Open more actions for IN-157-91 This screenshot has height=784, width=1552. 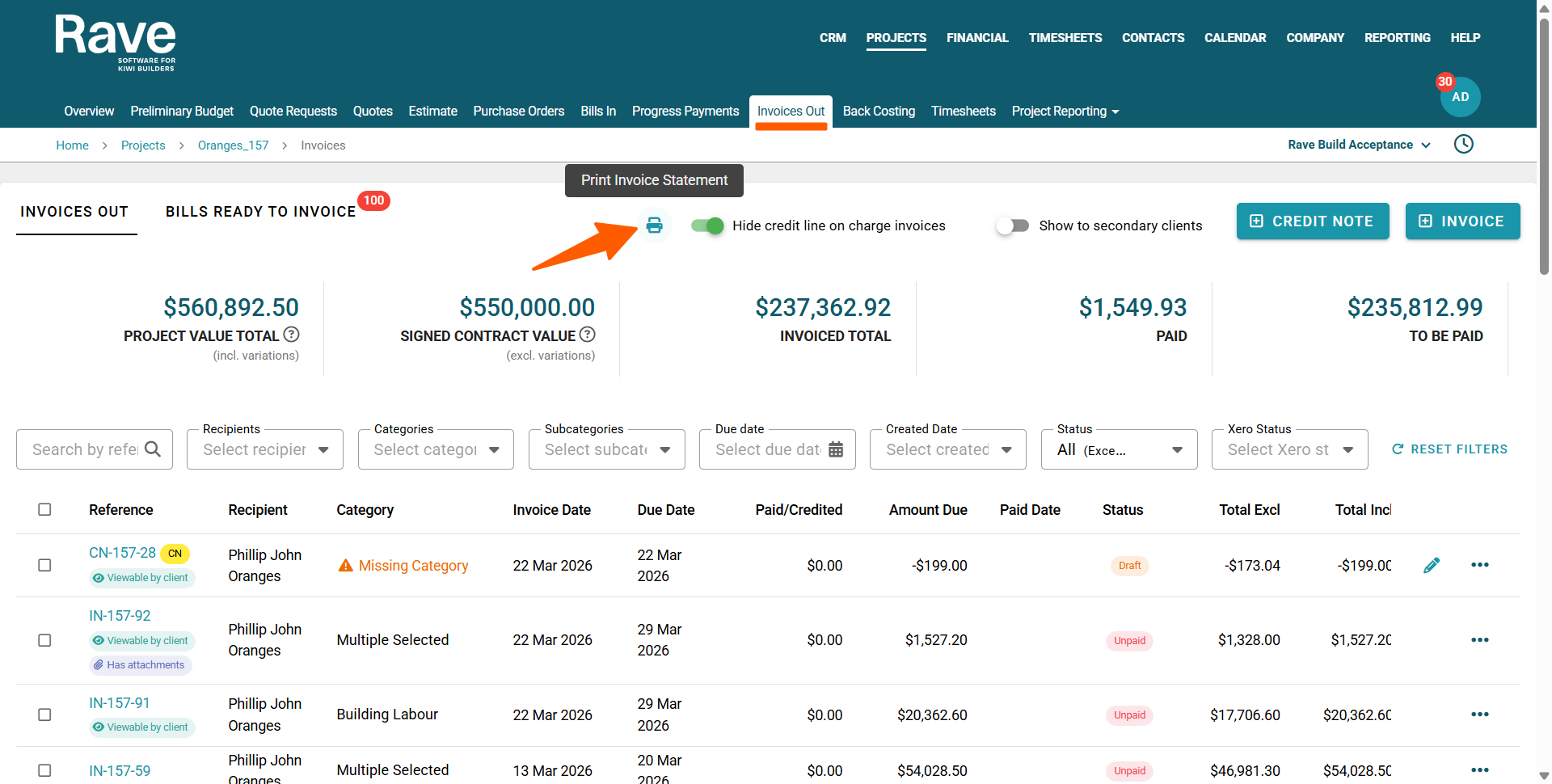[x=1480, y=714]
